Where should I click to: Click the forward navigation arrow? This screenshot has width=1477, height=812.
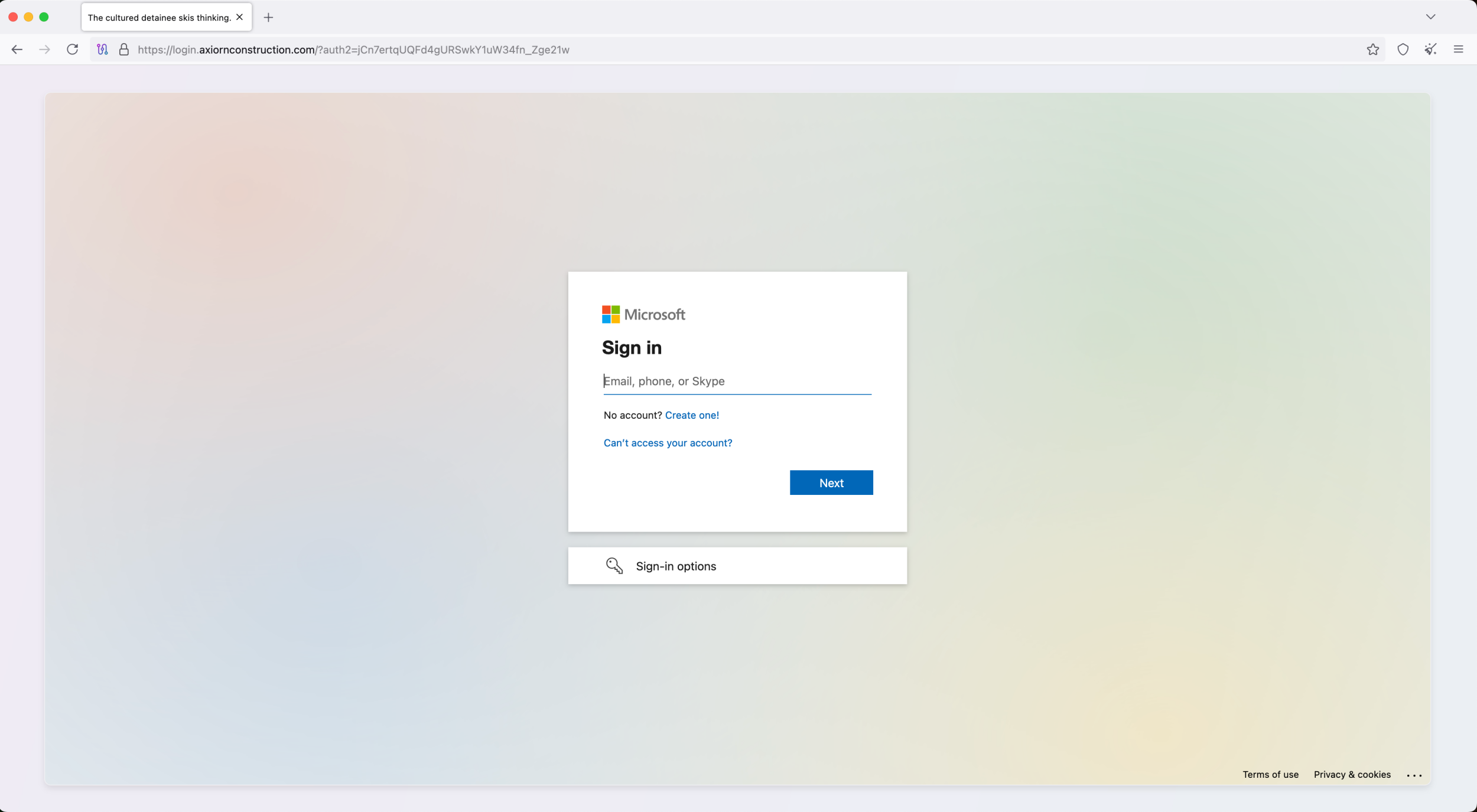pos(44,50)
